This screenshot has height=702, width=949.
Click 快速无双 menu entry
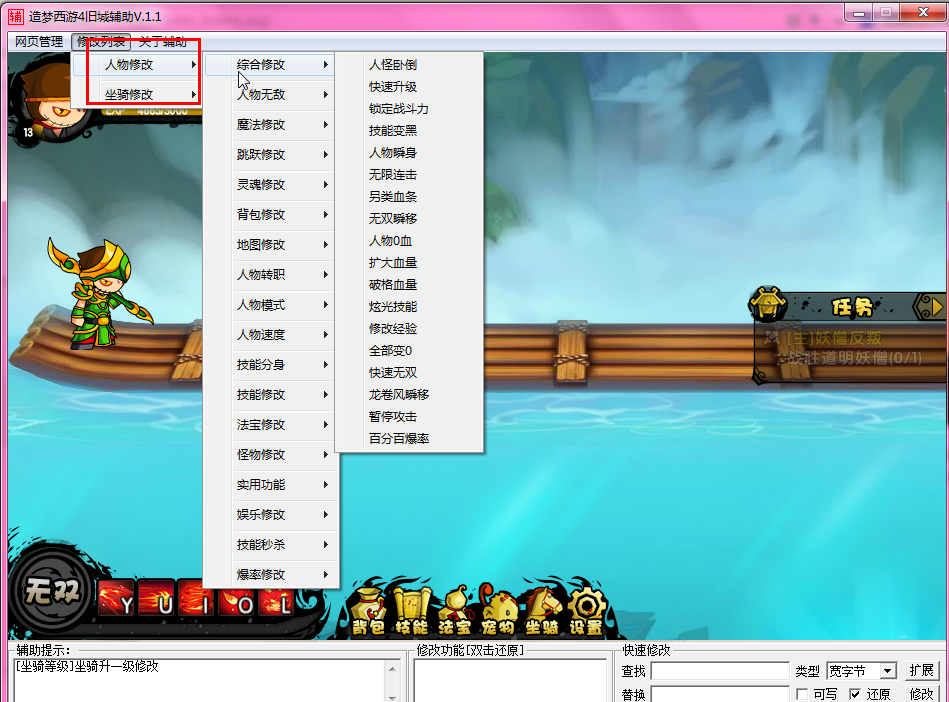410,373
